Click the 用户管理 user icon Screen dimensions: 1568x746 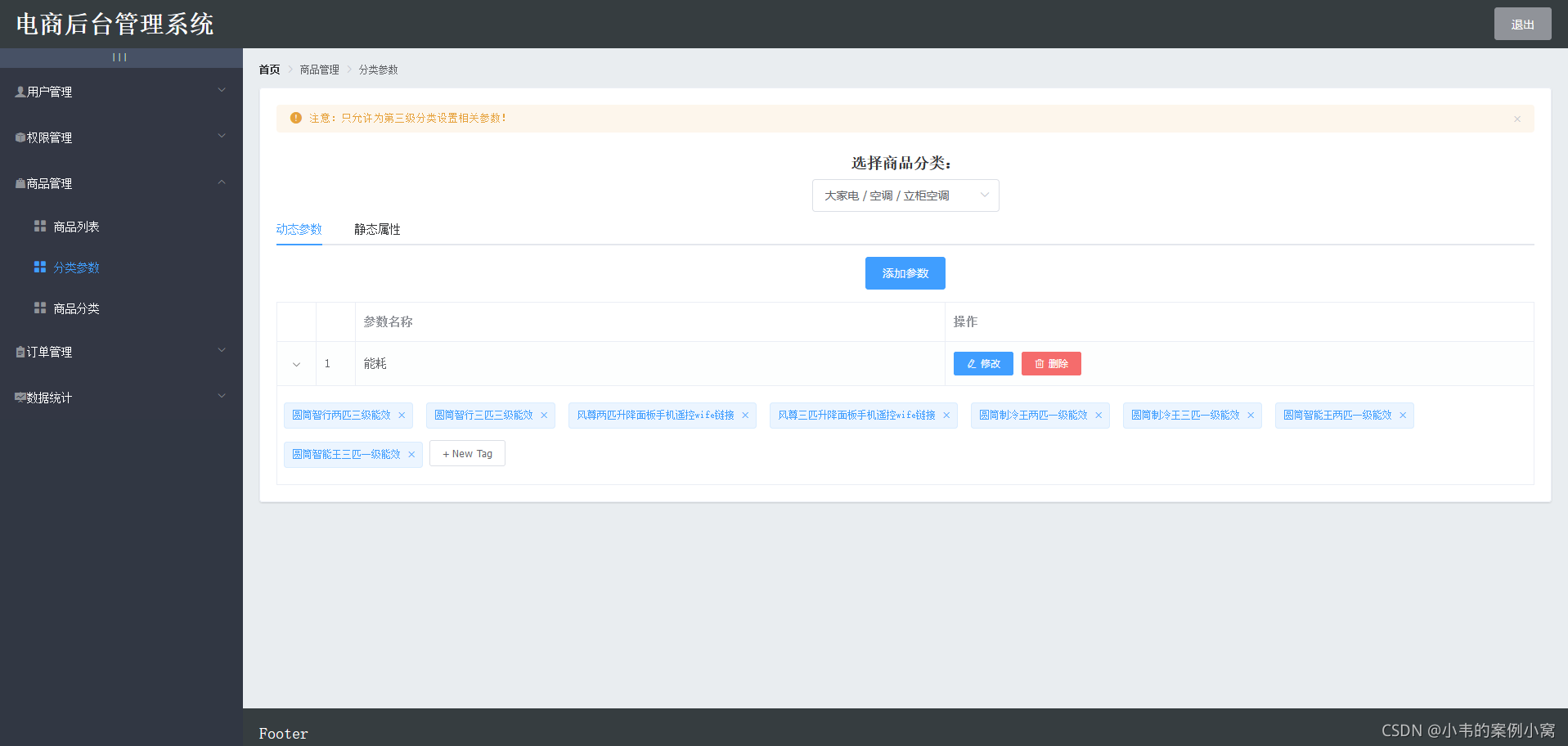[20, 92]
